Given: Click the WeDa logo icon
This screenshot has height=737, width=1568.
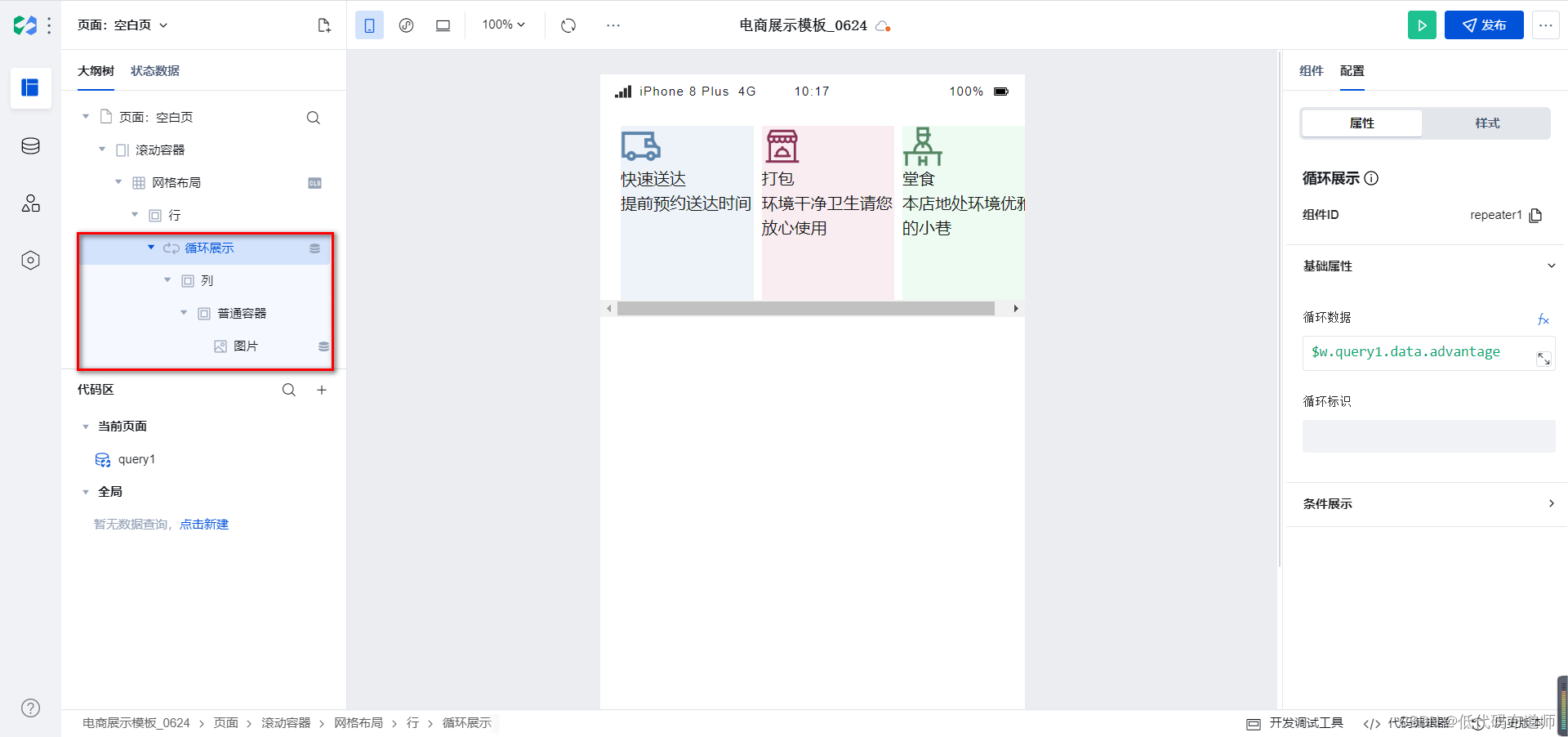Looking at the screenshot, I should (x=25, y=25).
